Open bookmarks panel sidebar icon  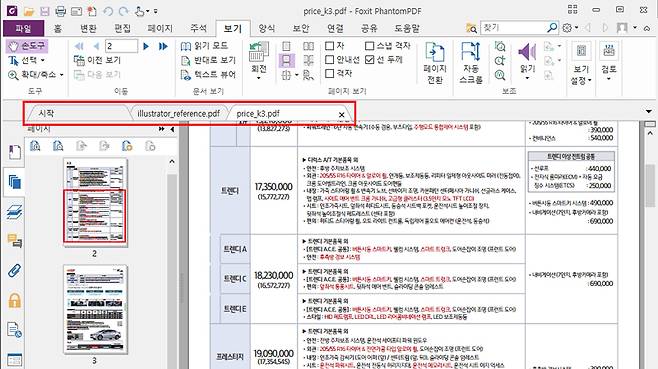point(14,152)
